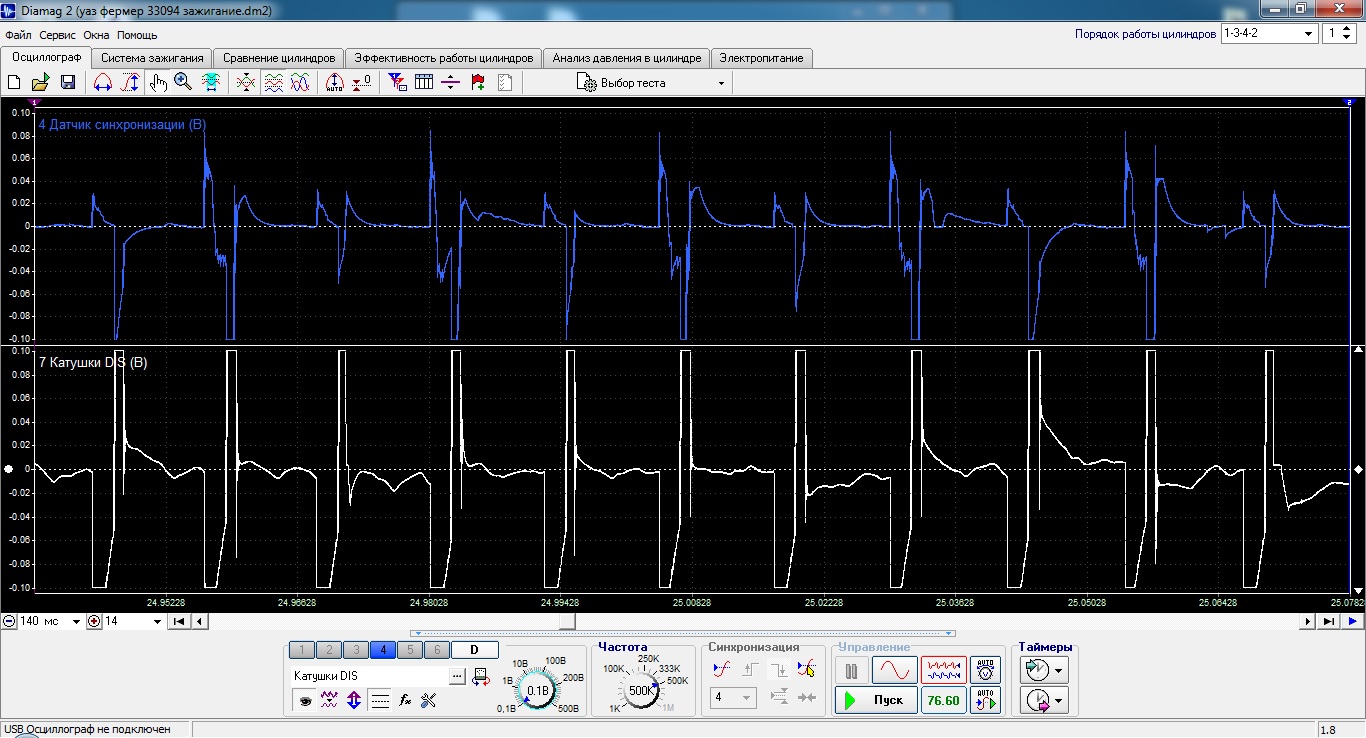Click the 76.60 green value button

pyautogui.click(x=943, y=700)
